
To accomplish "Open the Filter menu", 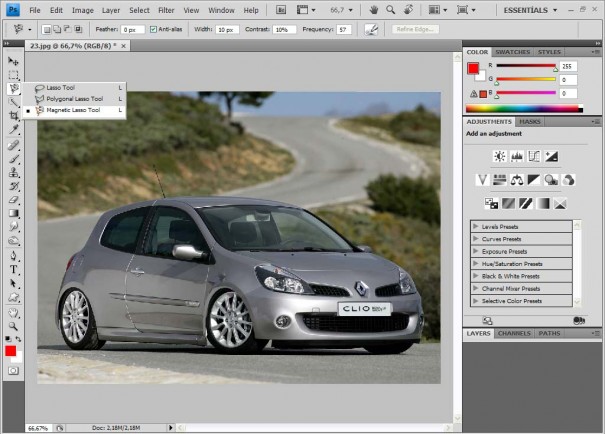I will point(166,10).
